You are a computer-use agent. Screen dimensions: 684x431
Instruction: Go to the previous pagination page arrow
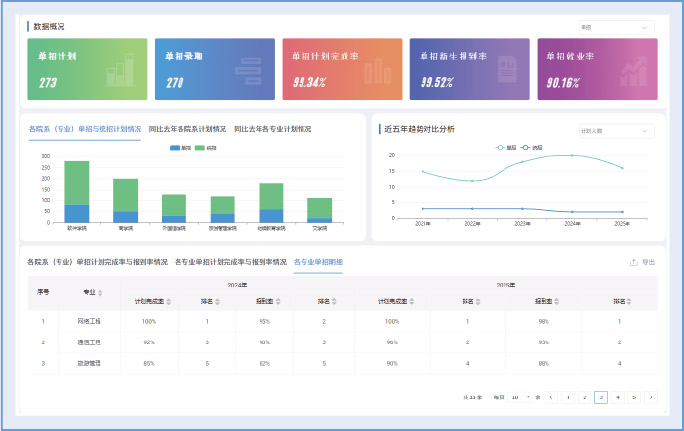[x=551, y=397]
